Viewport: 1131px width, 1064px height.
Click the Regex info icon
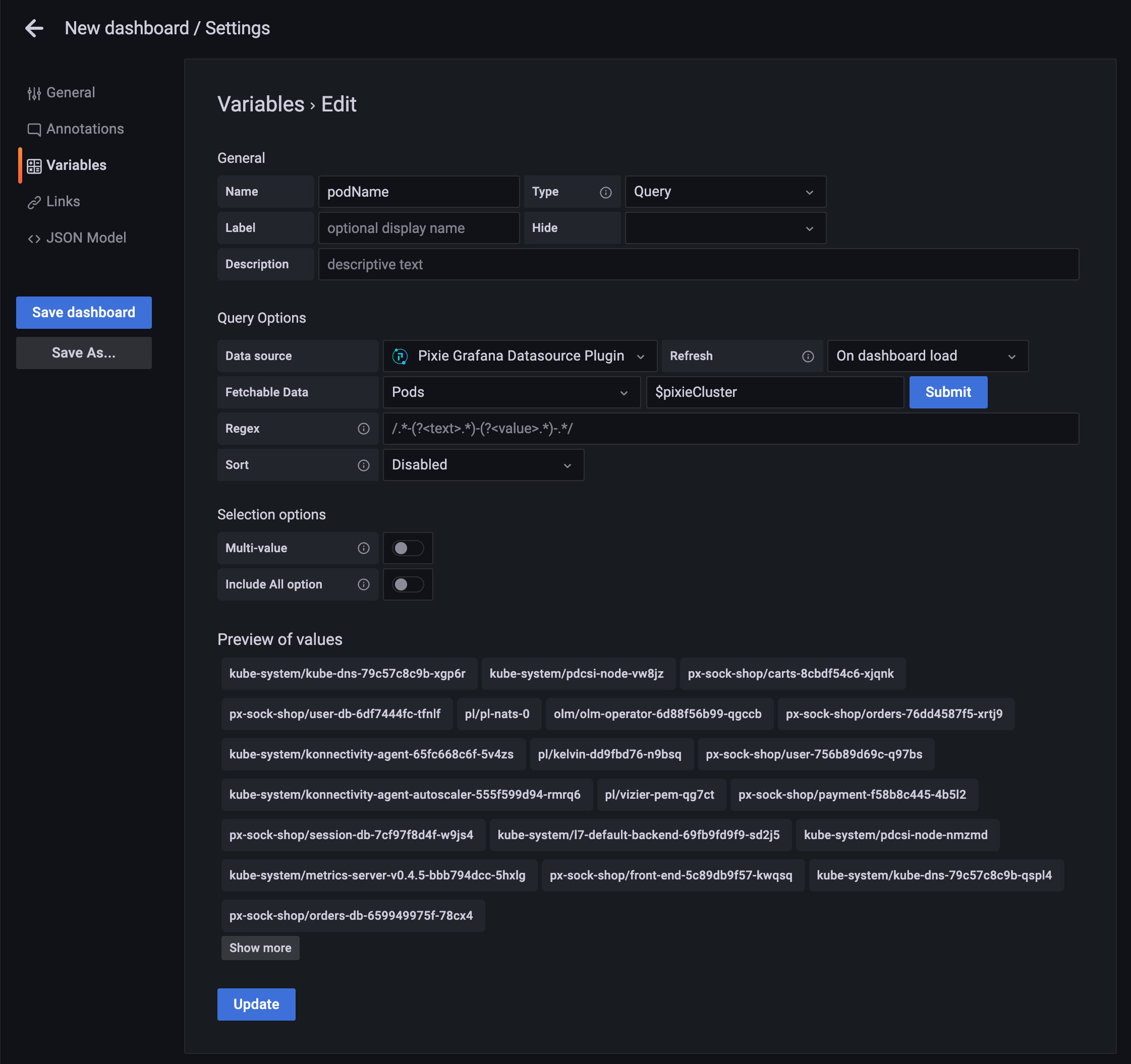tap(364, 429)
